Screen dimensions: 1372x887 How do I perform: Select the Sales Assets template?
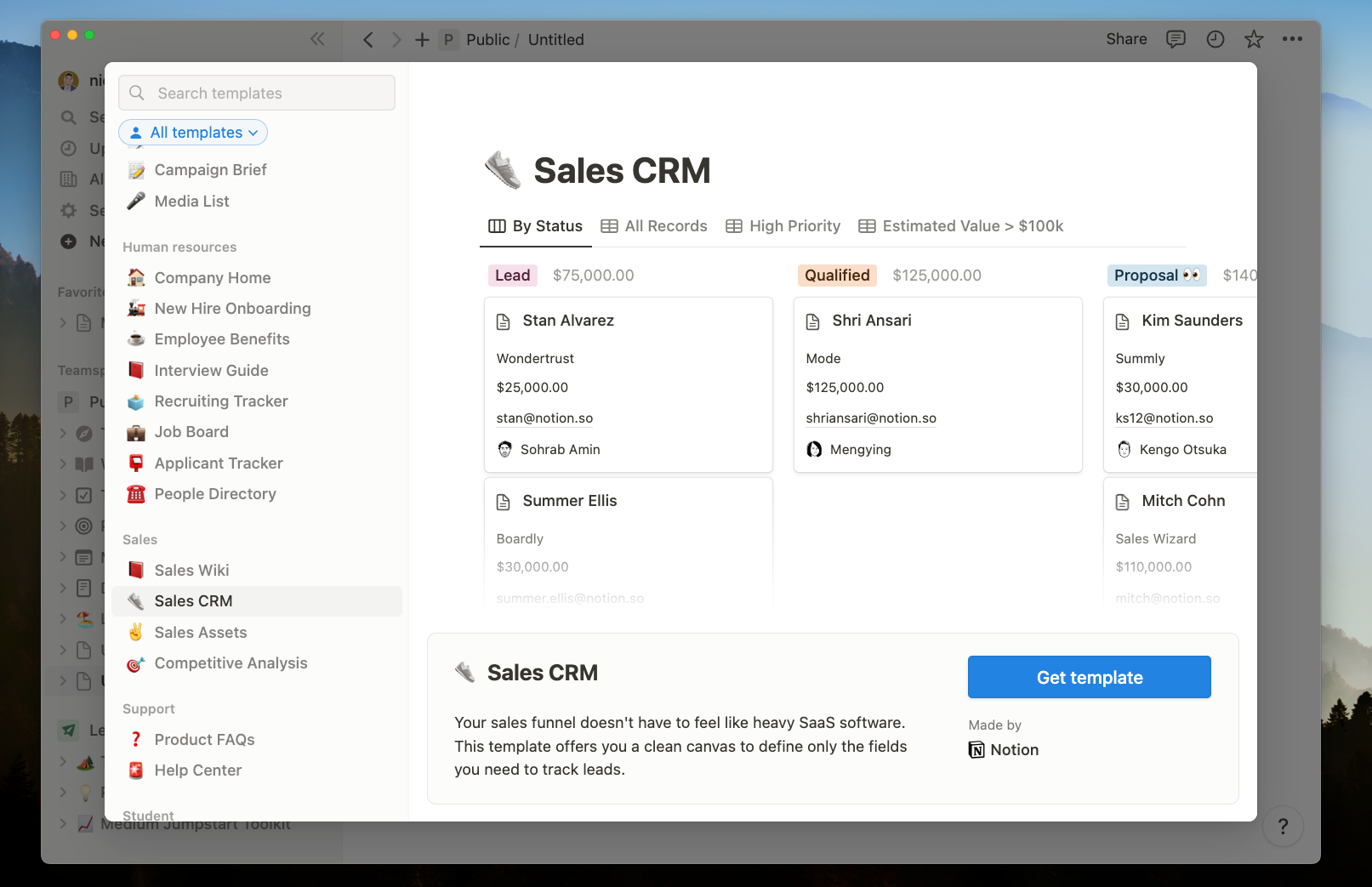[x=256, y=633]
